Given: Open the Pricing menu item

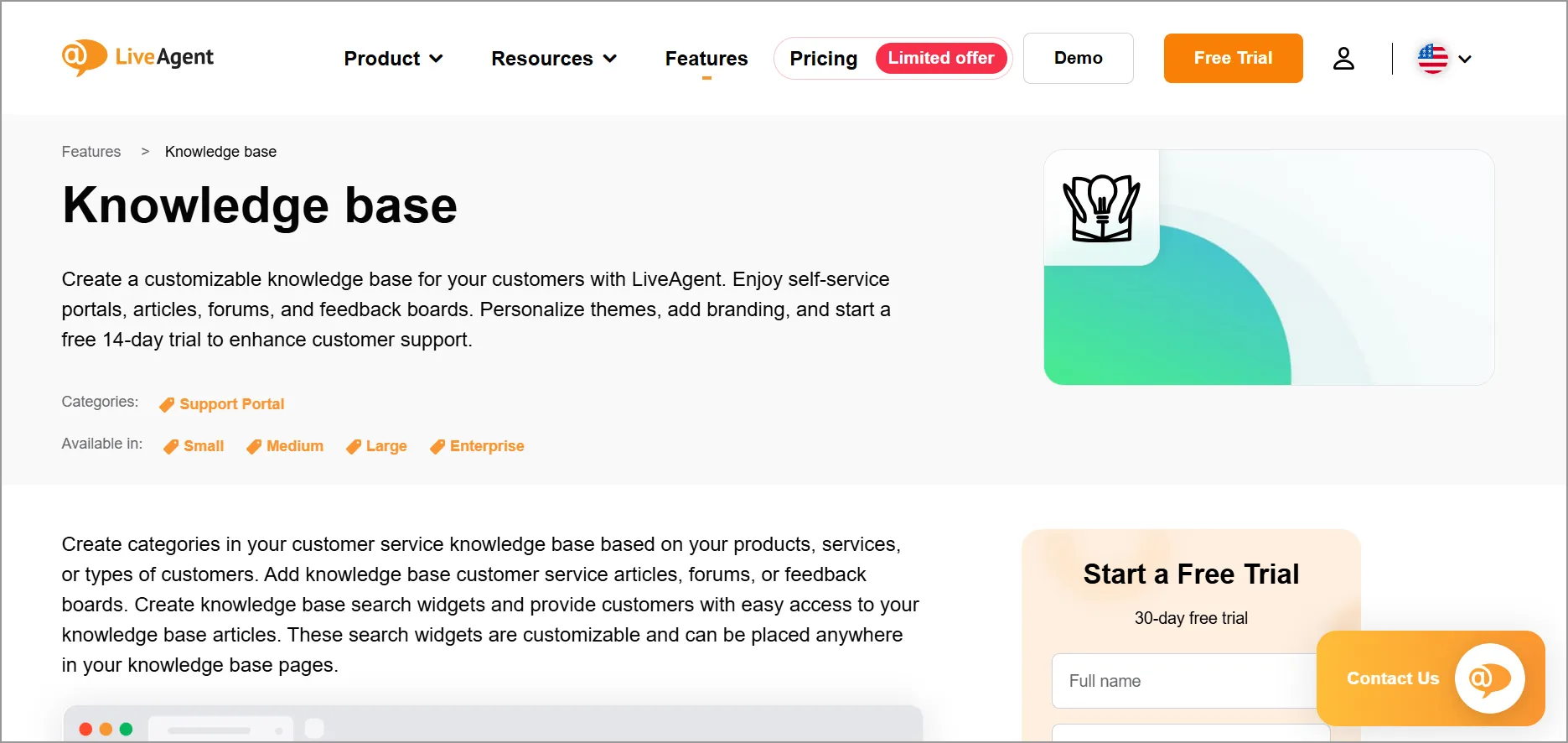Looking at the screenshot, I should click(x=824, y=58).
